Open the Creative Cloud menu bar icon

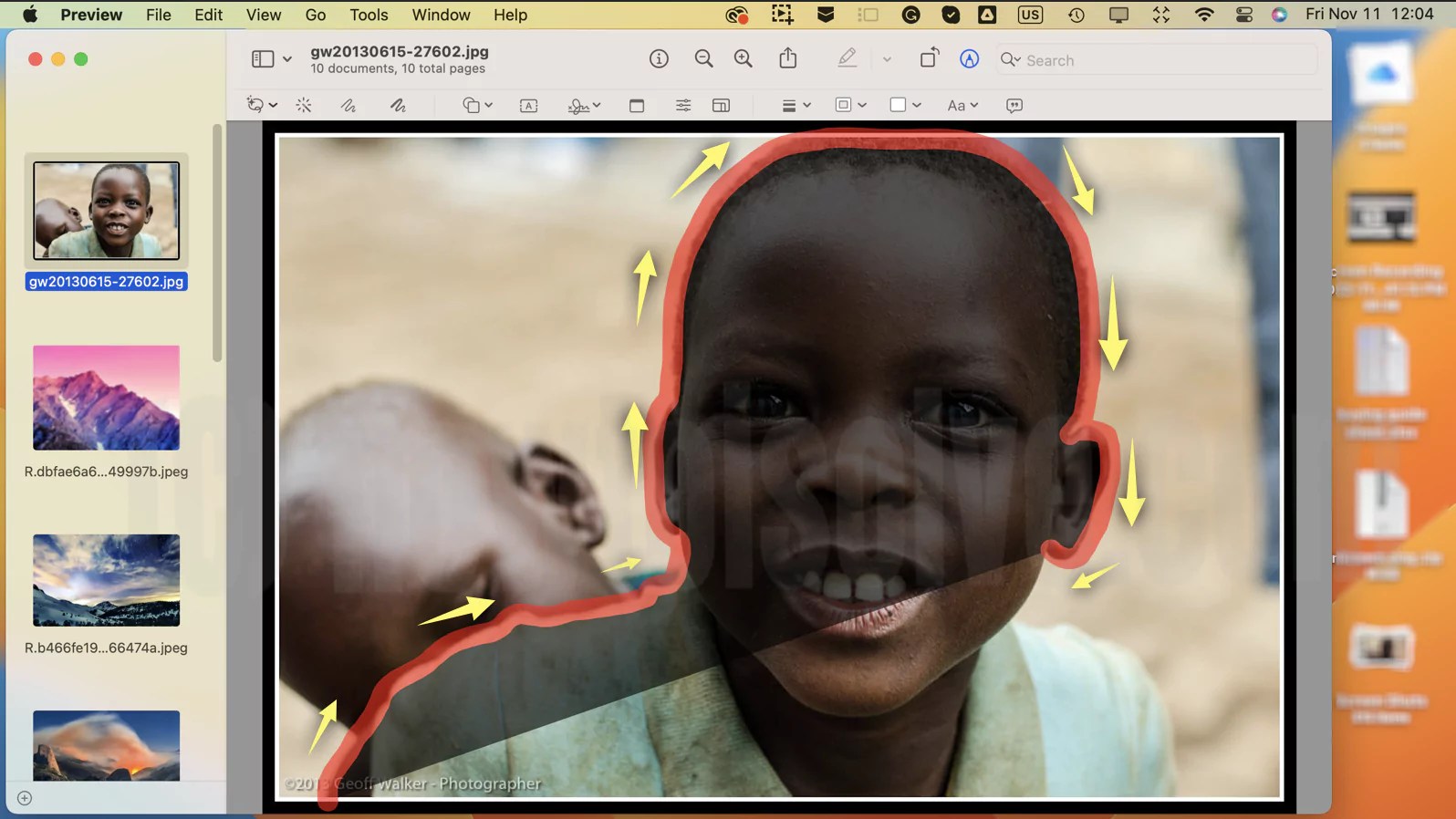pyautogui.click(x=736, y=15)
